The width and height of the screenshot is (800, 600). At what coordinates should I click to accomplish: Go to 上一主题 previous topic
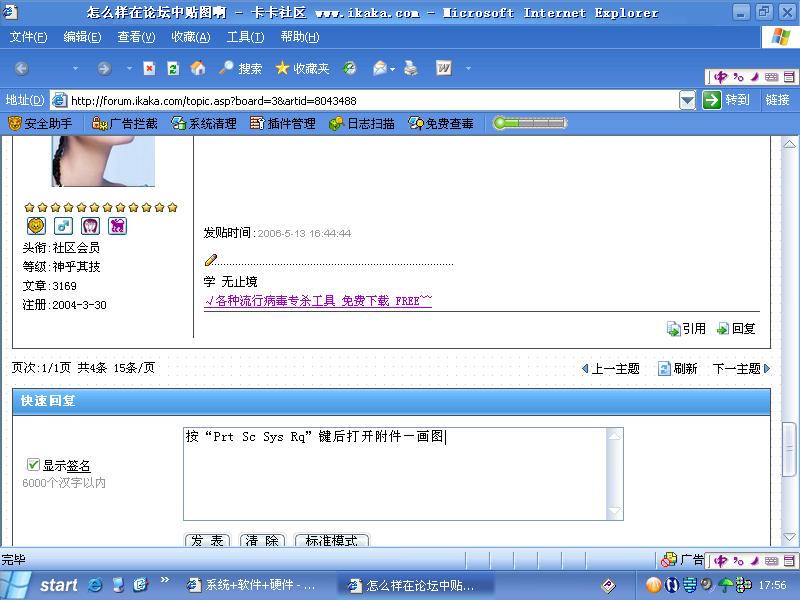[611, 368]
